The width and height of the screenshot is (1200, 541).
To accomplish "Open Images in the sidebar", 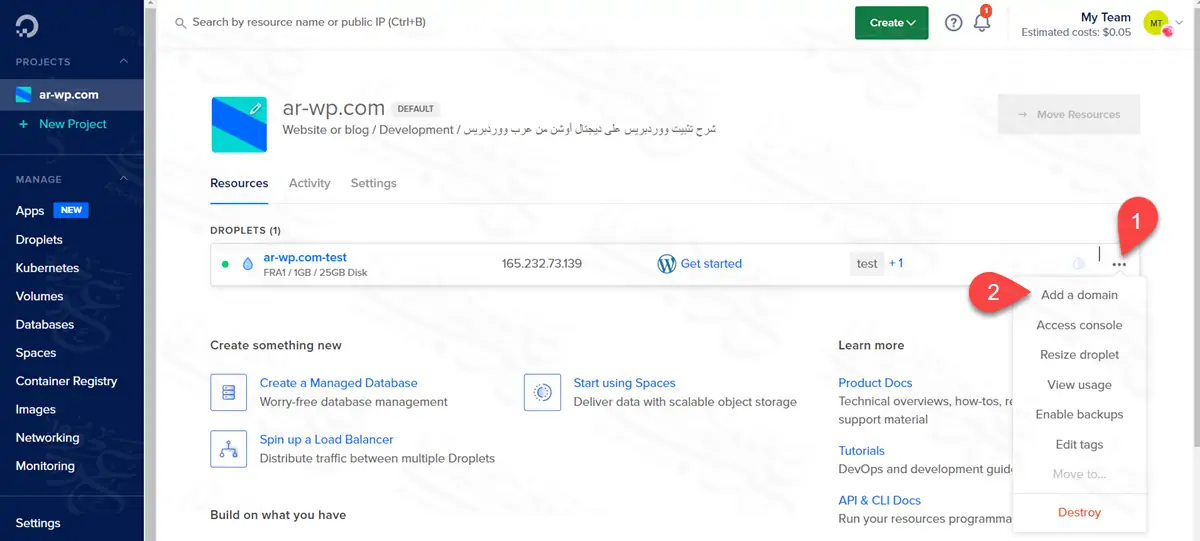I will [x=35, y=410].
